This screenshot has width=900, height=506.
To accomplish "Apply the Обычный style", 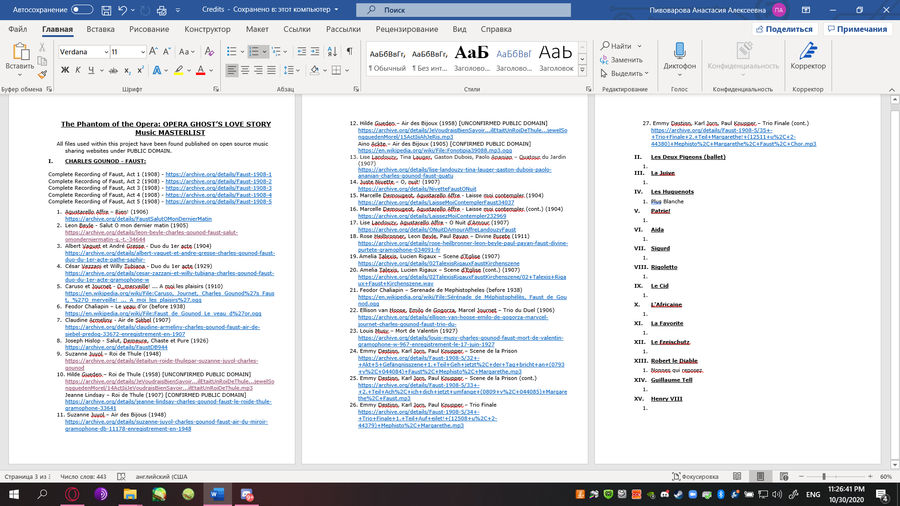I will (x=387, y=59).
